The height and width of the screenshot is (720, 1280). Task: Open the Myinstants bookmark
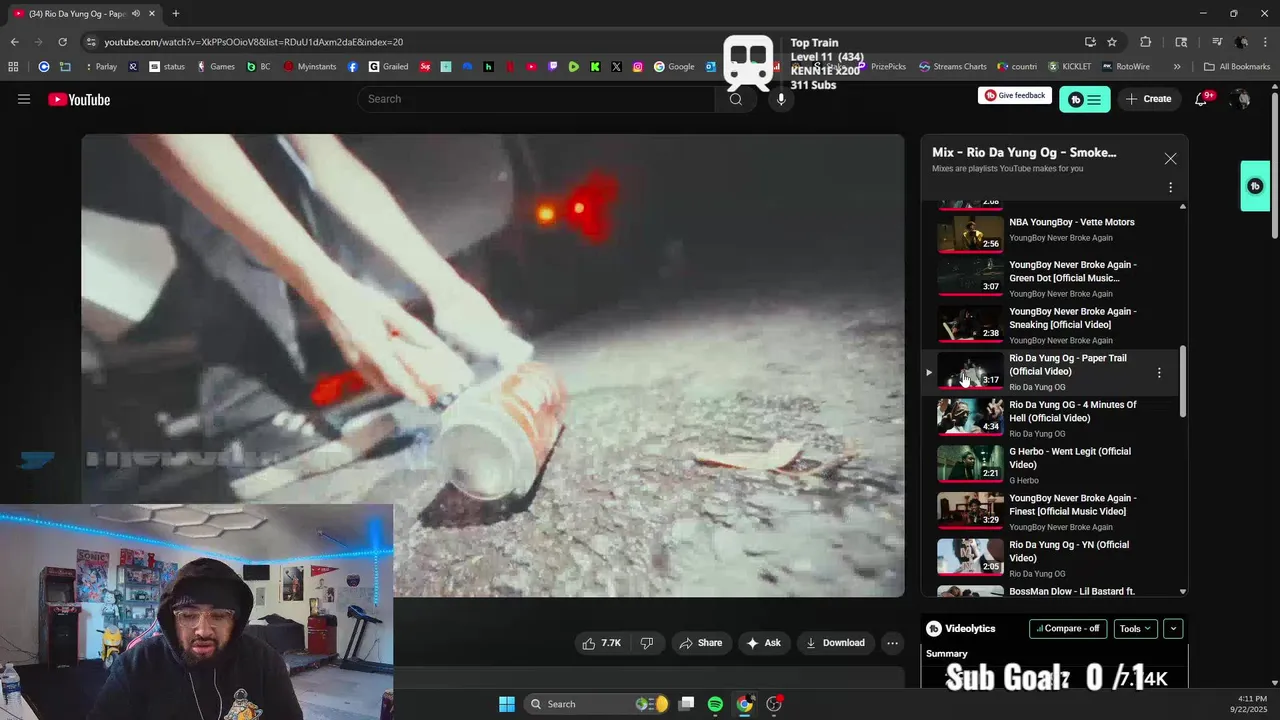tap(309, 67)
